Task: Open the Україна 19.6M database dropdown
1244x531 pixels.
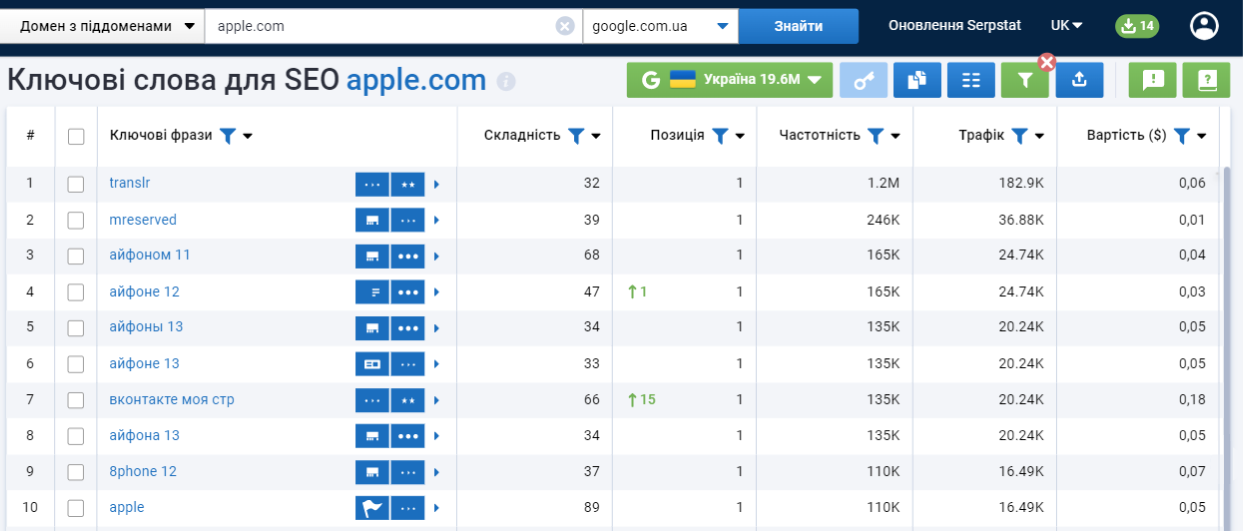Action: pyautogui.click(x=730, y=80)
